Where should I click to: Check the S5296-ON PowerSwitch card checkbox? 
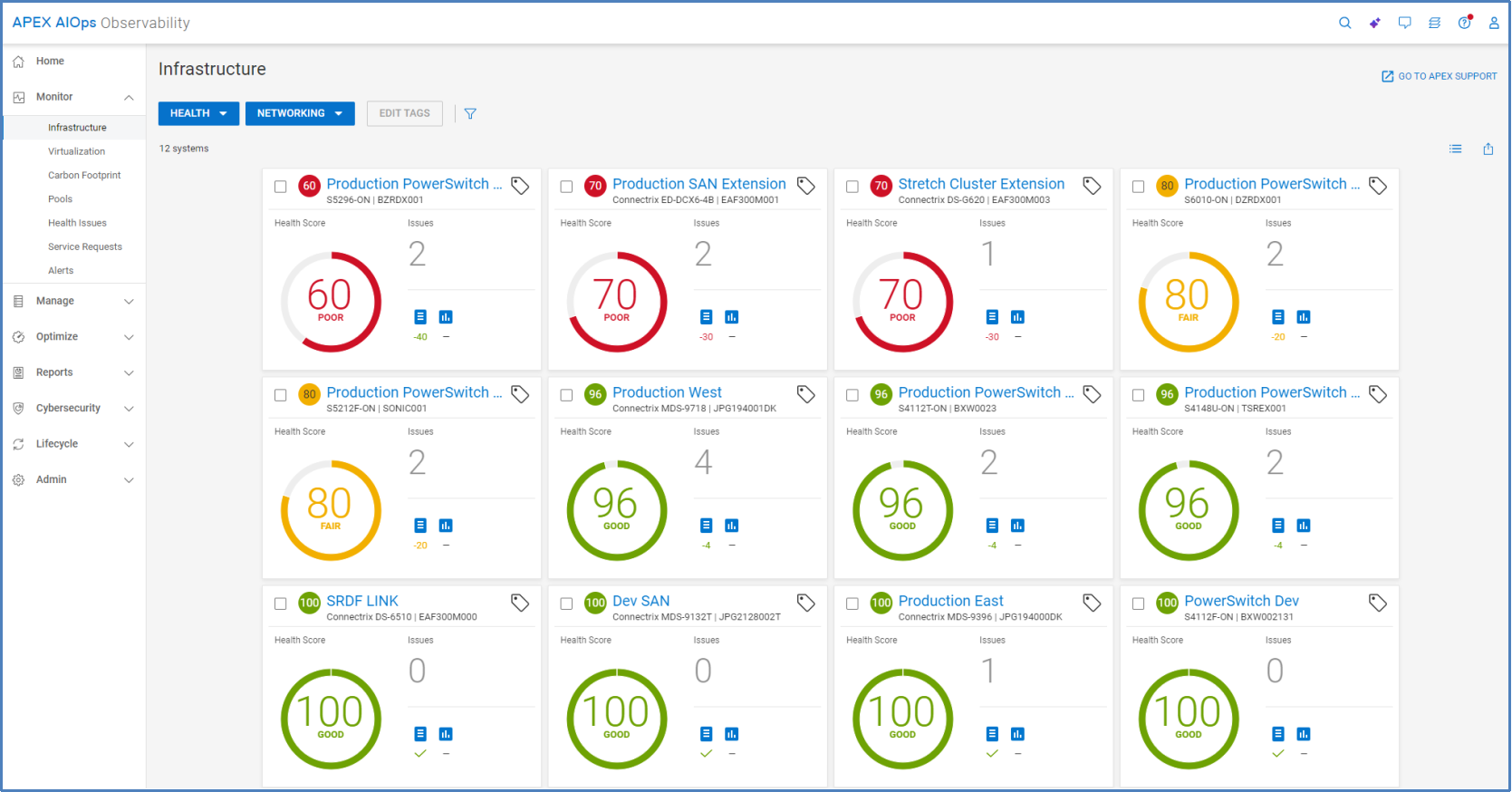pos(281,187)
